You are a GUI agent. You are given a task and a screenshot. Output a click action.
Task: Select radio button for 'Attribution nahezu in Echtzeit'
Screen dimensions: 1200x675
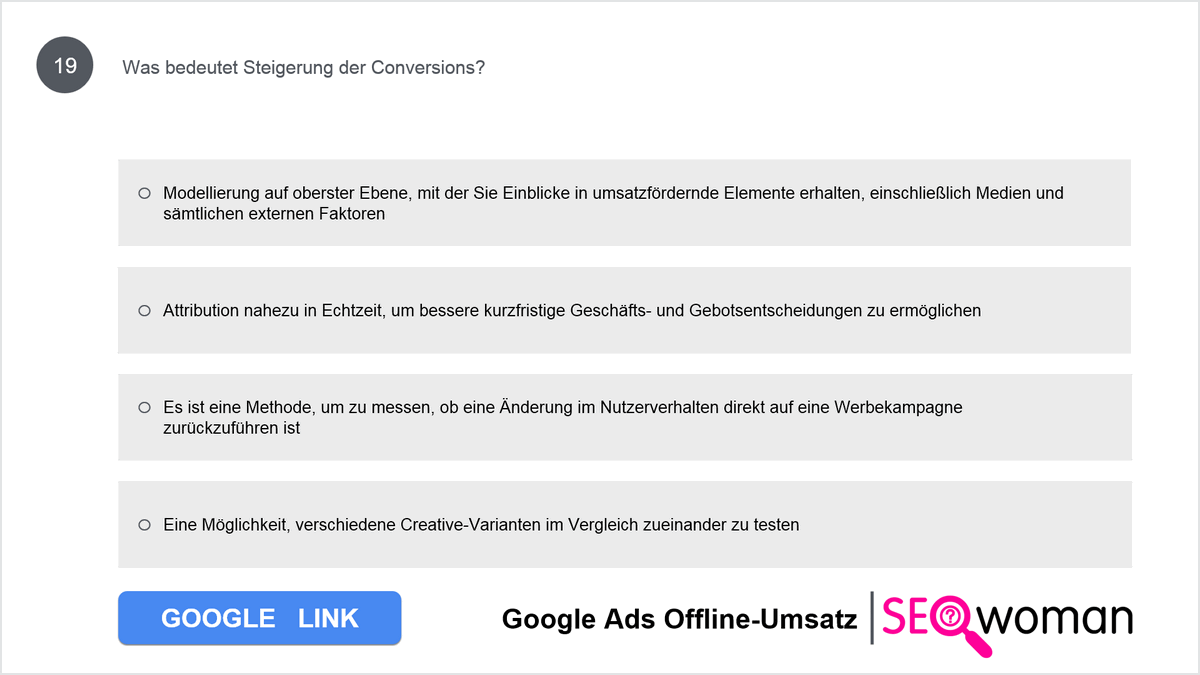pos(144,311)
